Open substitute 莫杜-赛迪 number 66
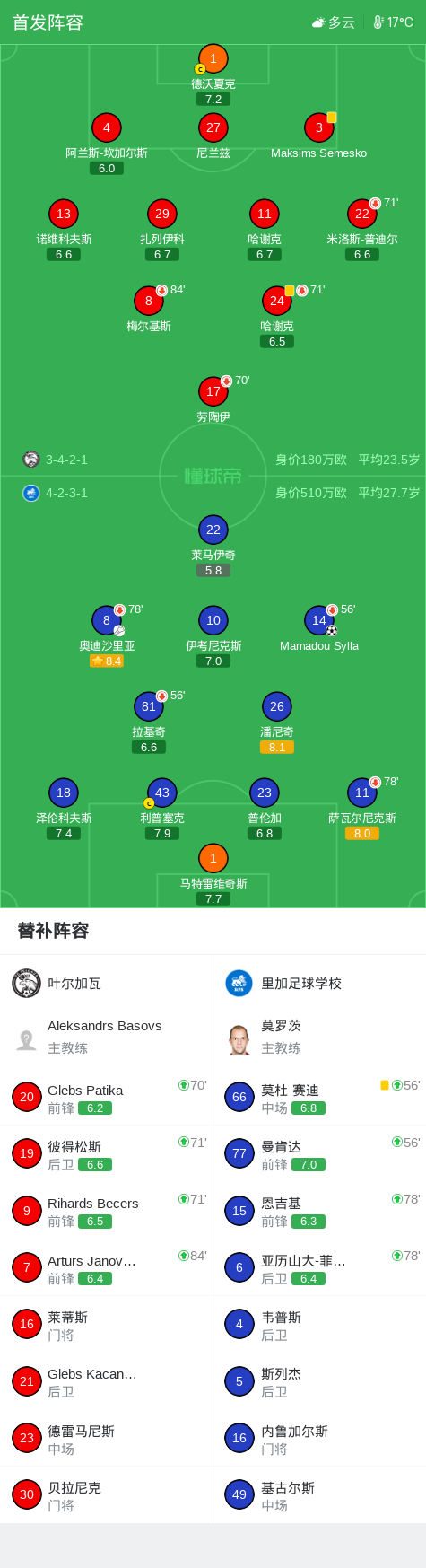 point(239,1097)
